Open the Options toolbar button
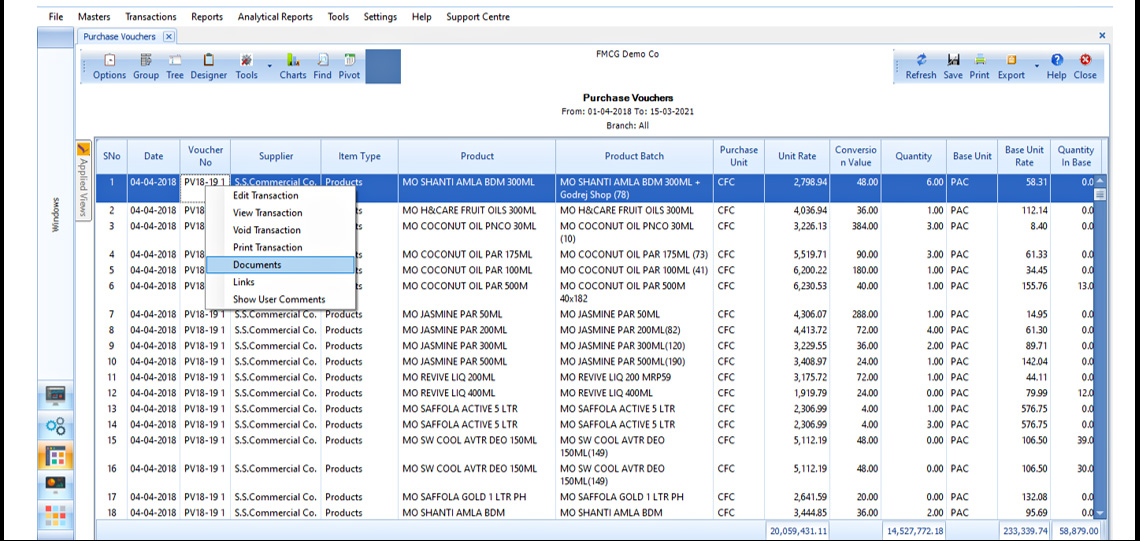 tap(109, 66)
